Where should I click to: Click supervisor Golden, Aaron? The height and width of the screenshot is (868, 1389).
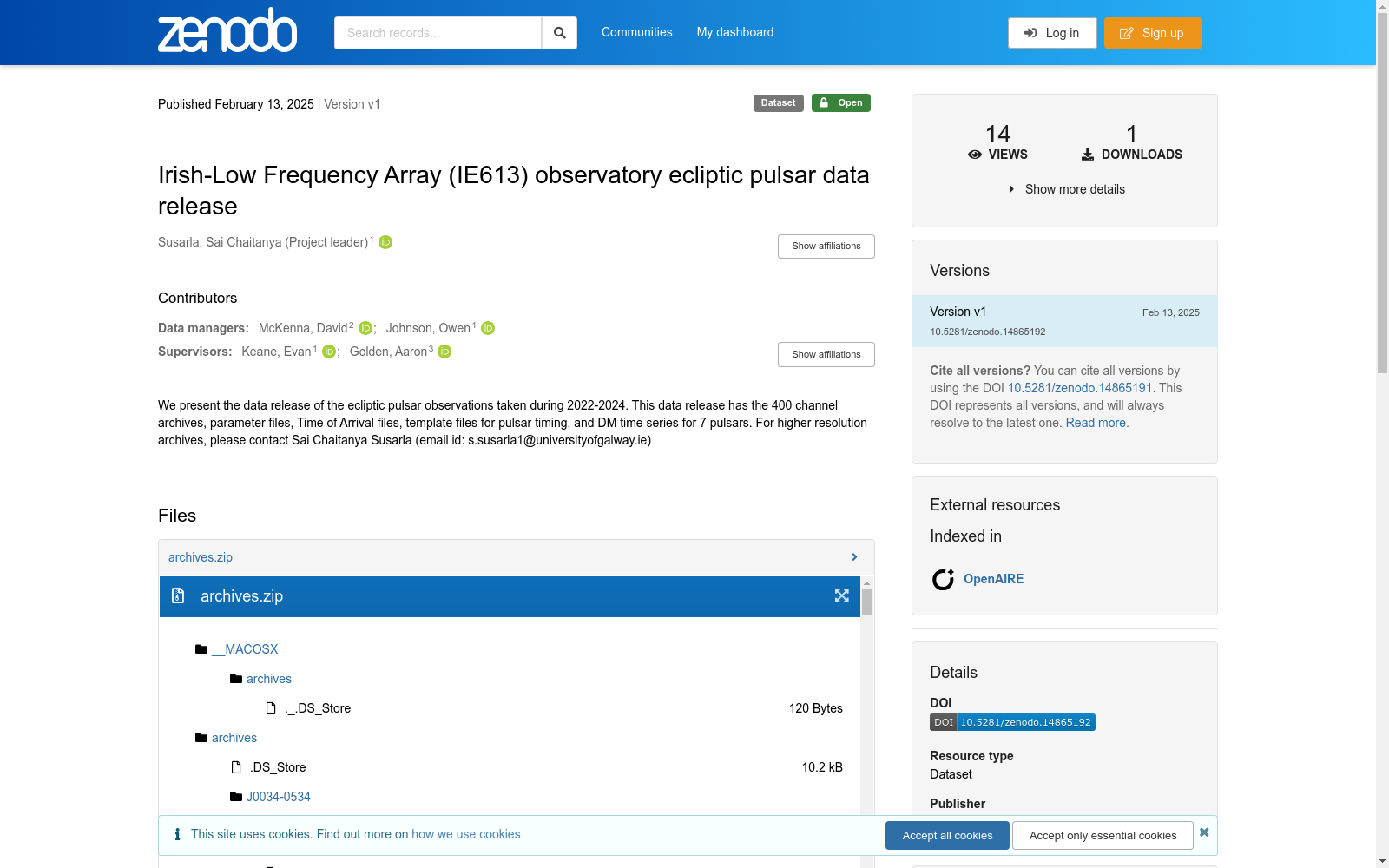coord(388,352)
